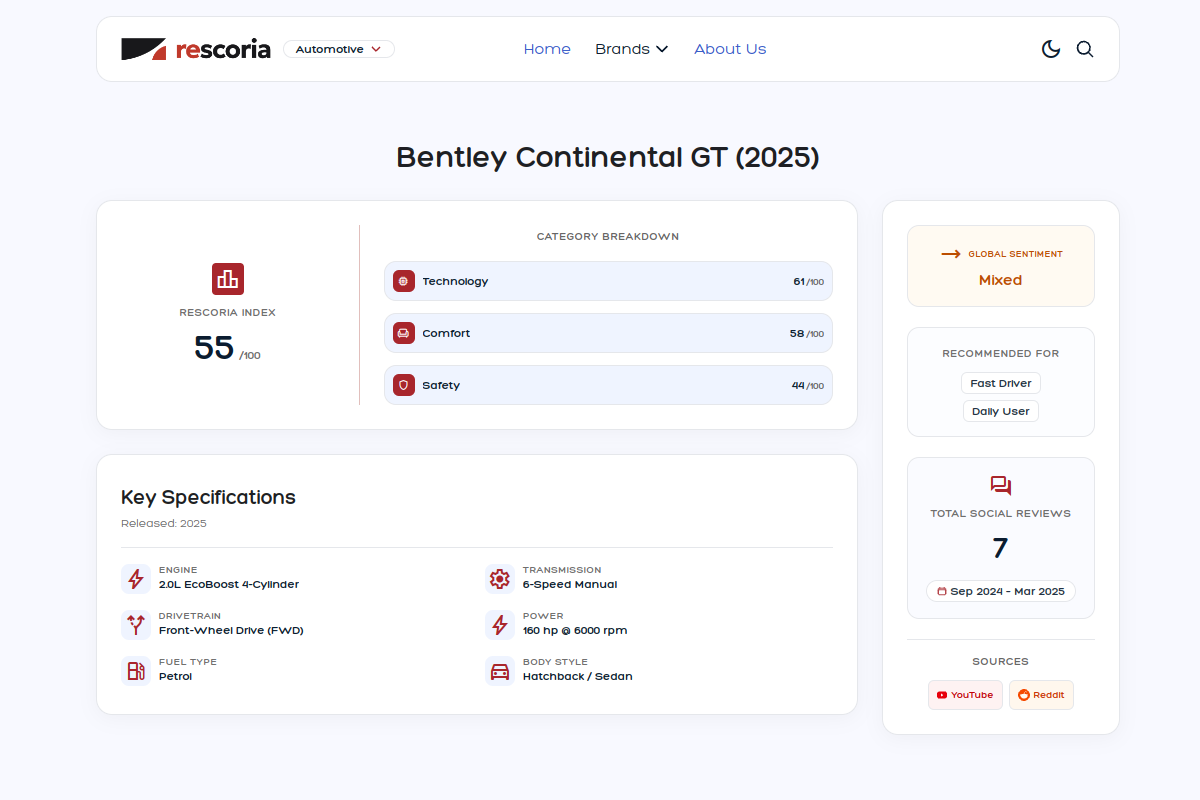Open the YouTube source
The image size is (1200, 800).
[965, 695]
